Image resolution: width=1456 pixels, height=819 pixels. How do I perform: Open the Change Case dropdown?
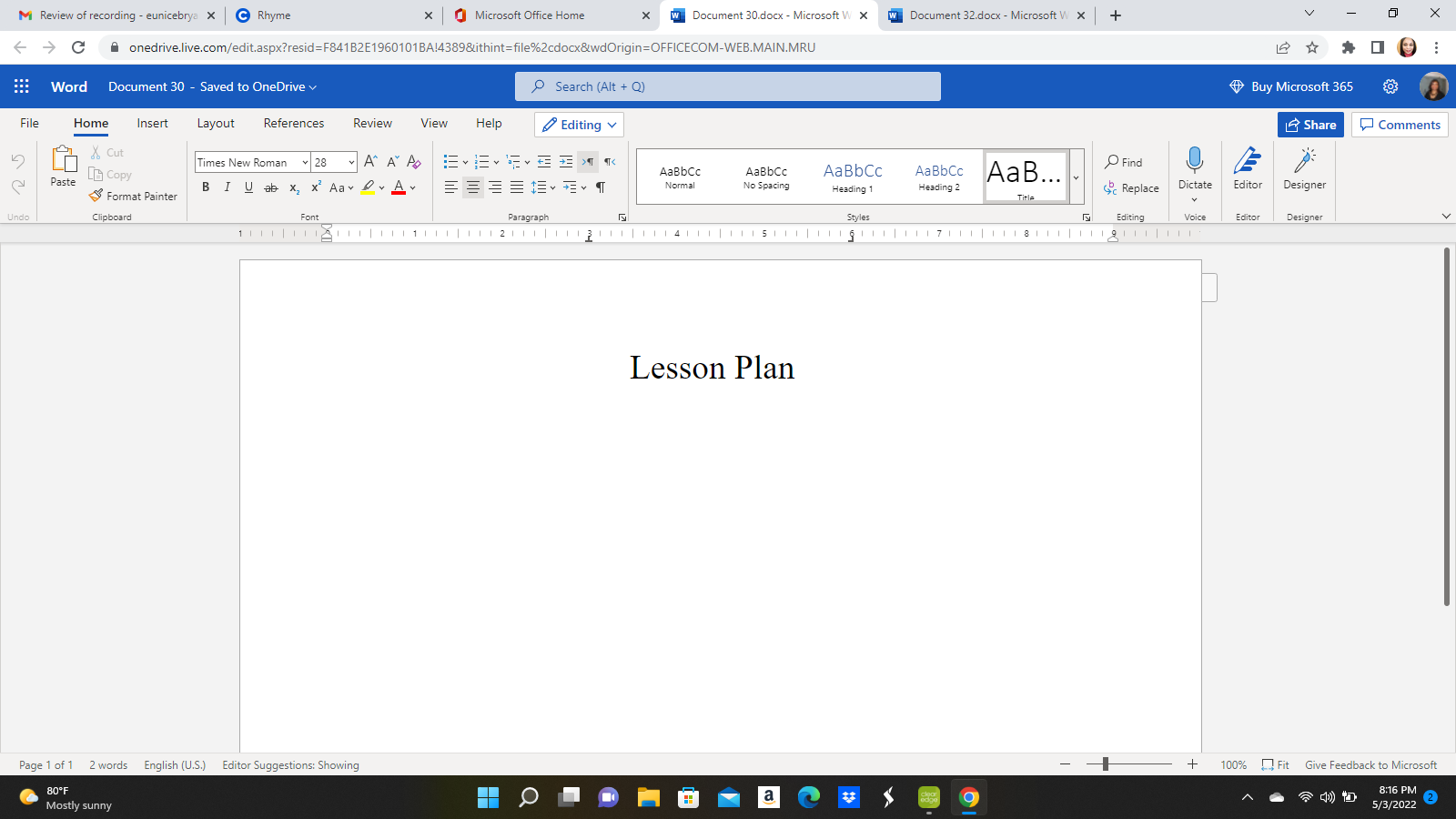(x=341, y=187)
